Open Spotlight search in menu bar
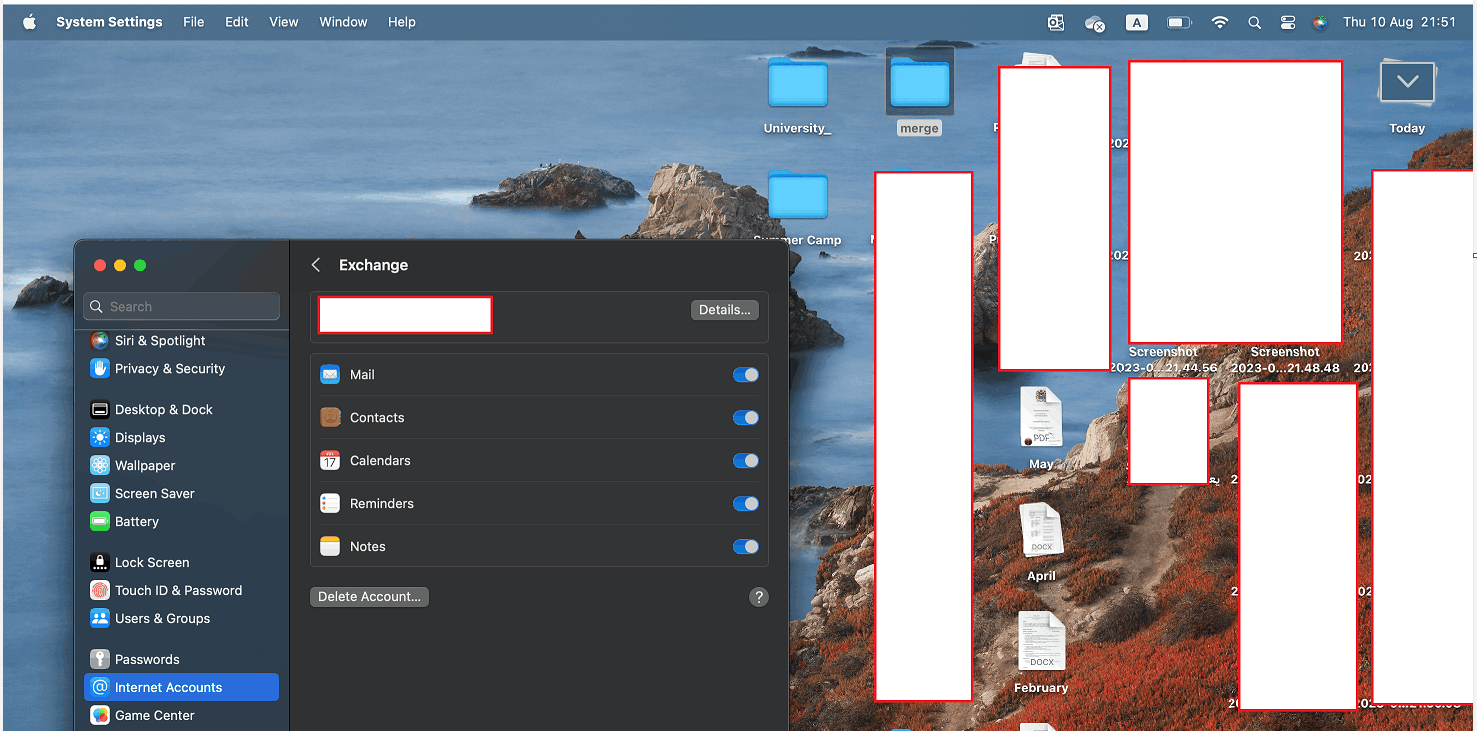This screenshot has width=1477, height=731. pos(1254,22)
